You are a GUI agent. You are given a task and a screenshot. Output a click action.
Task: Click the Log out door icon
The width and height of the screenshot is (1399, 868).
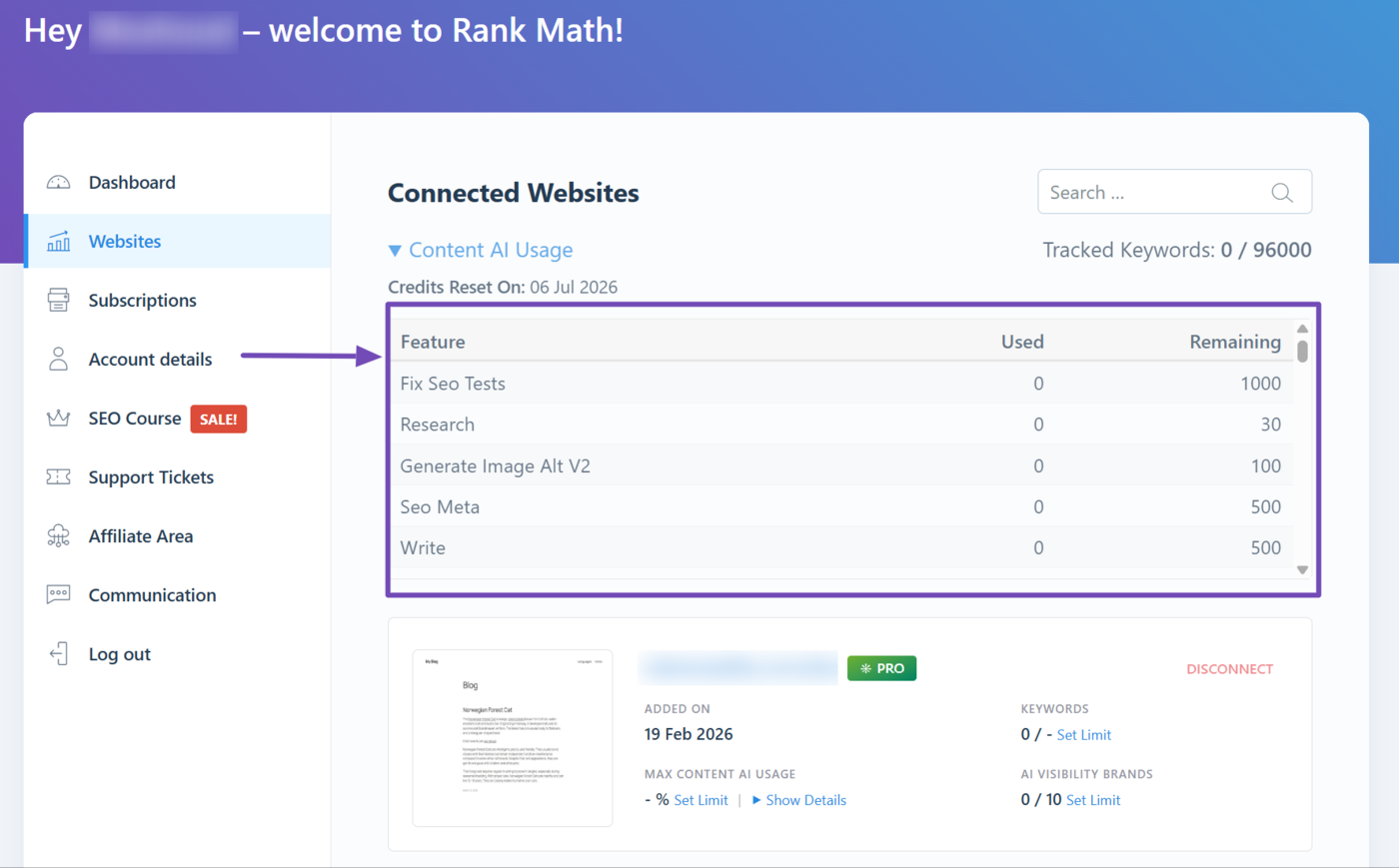coord(59,653)
